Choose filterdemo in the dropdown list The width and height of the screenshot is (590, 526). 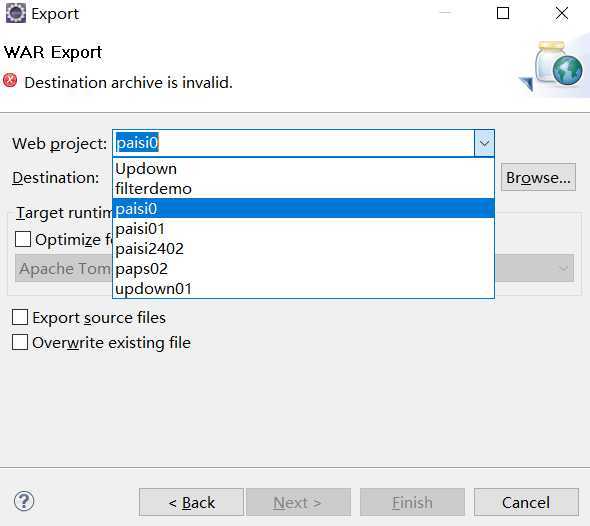(303, 189)
